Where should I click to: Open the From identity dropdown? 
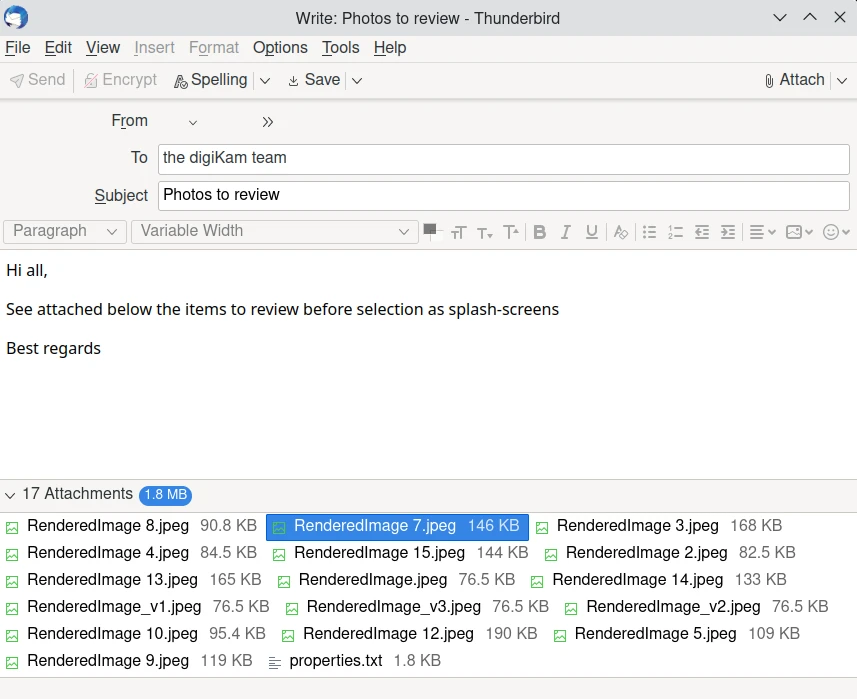(192, 122)
